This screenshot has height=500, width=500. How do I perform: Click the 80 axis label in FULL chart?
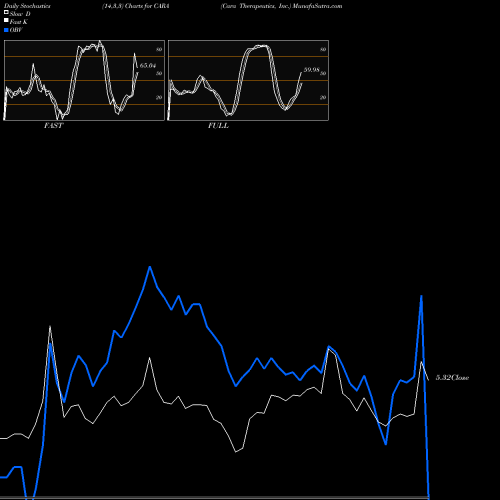(x=323, y=49)
